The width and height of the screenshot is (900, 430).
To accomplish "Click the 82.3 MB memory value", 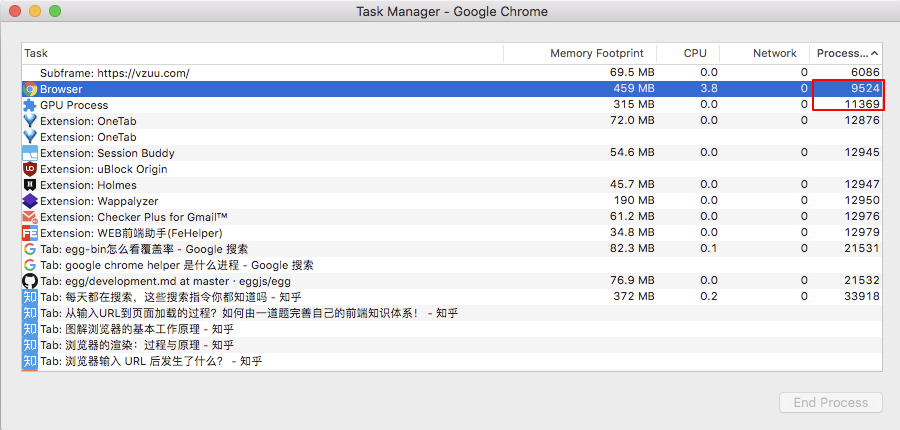I will coord(632,249).
